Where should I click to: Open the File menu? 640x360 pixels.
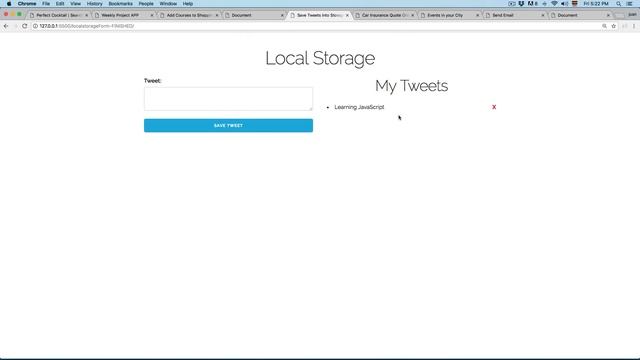coord(46,4)
